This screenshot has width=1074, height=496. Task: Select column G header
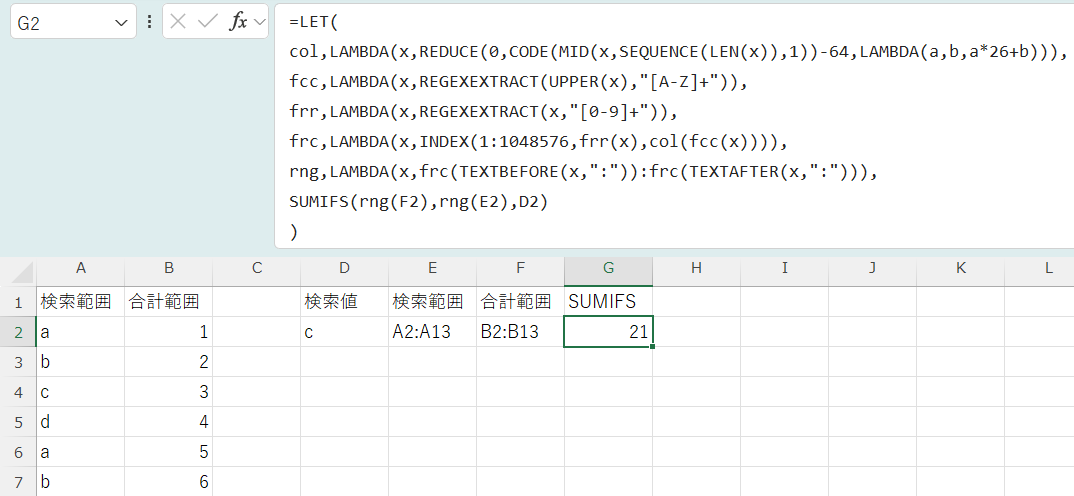tap(608, 269)
